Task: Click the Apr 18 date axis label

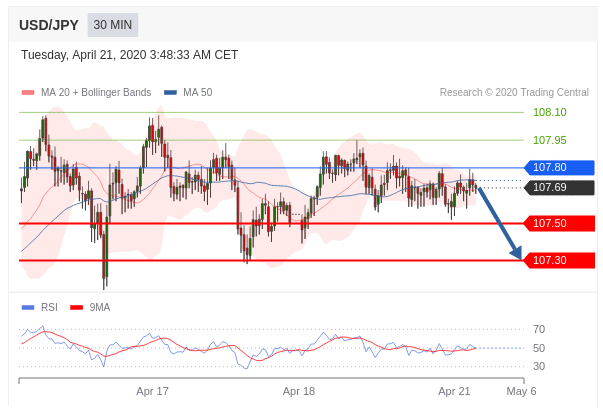Action: [x=299, y=392]
